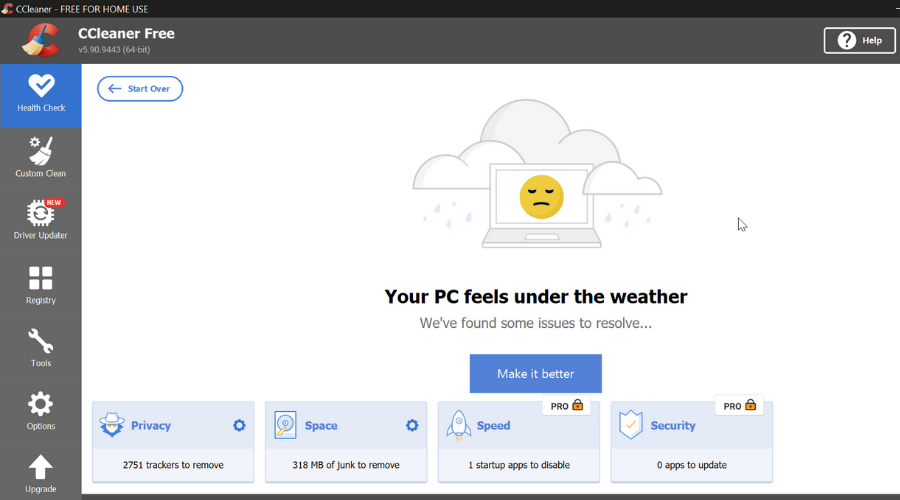The height and width of the screenshot is (500, 900).
Task: Open the Driver Updater section
Action: [41, 221]
